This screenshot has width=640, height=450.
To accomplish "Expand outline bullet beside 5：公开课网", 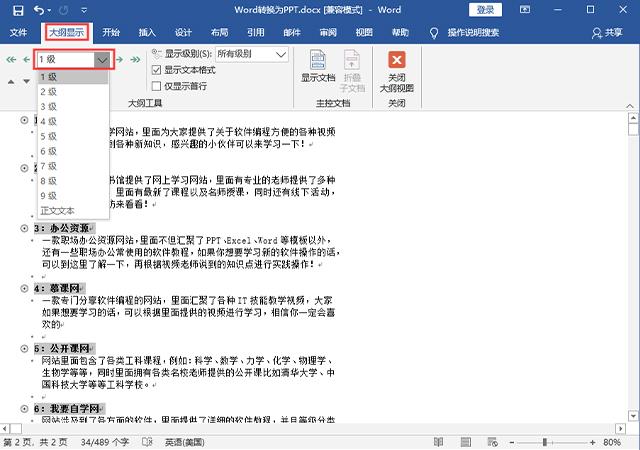I will (24, 348).
